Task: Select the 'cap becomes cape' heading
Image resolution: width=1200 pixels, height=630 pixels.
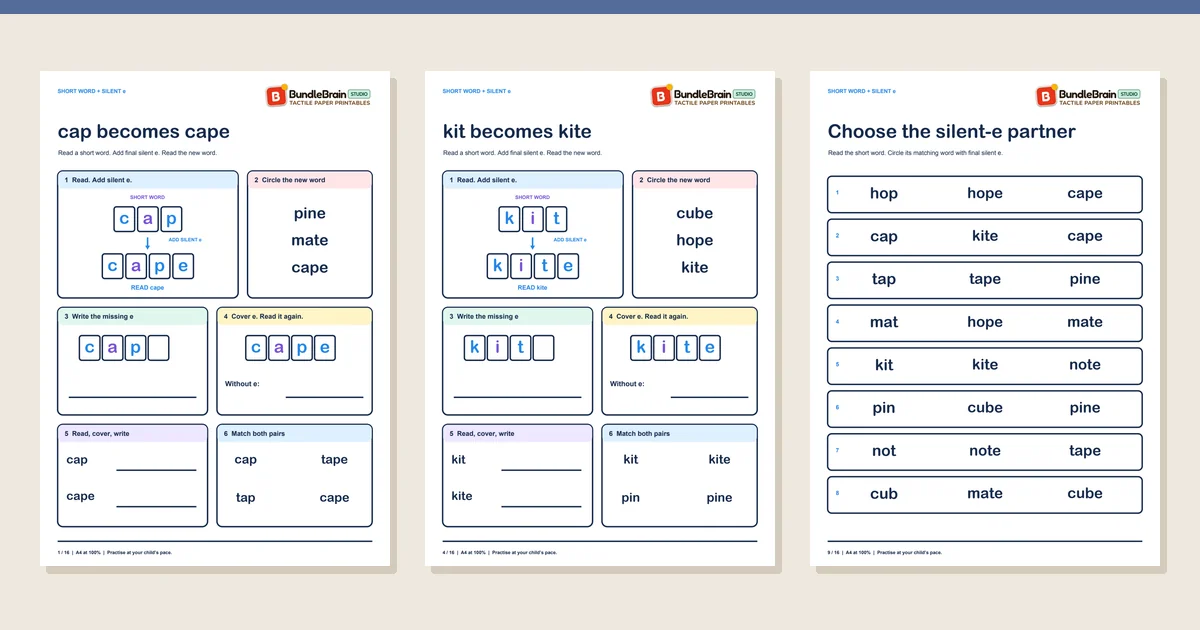Action: (144, 132)
